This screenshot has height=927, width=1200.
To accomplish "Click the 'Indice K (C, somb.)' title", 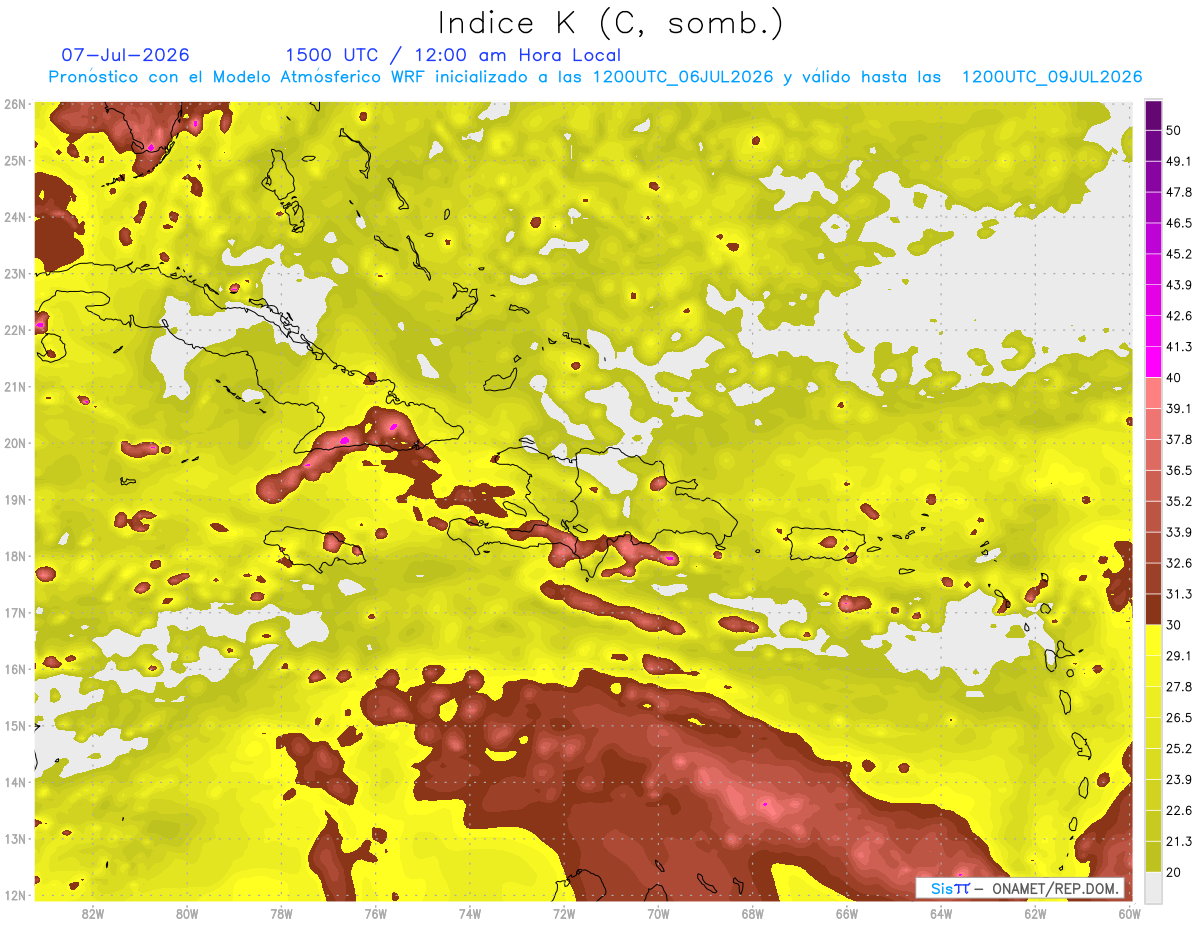I will click(611, 24).
